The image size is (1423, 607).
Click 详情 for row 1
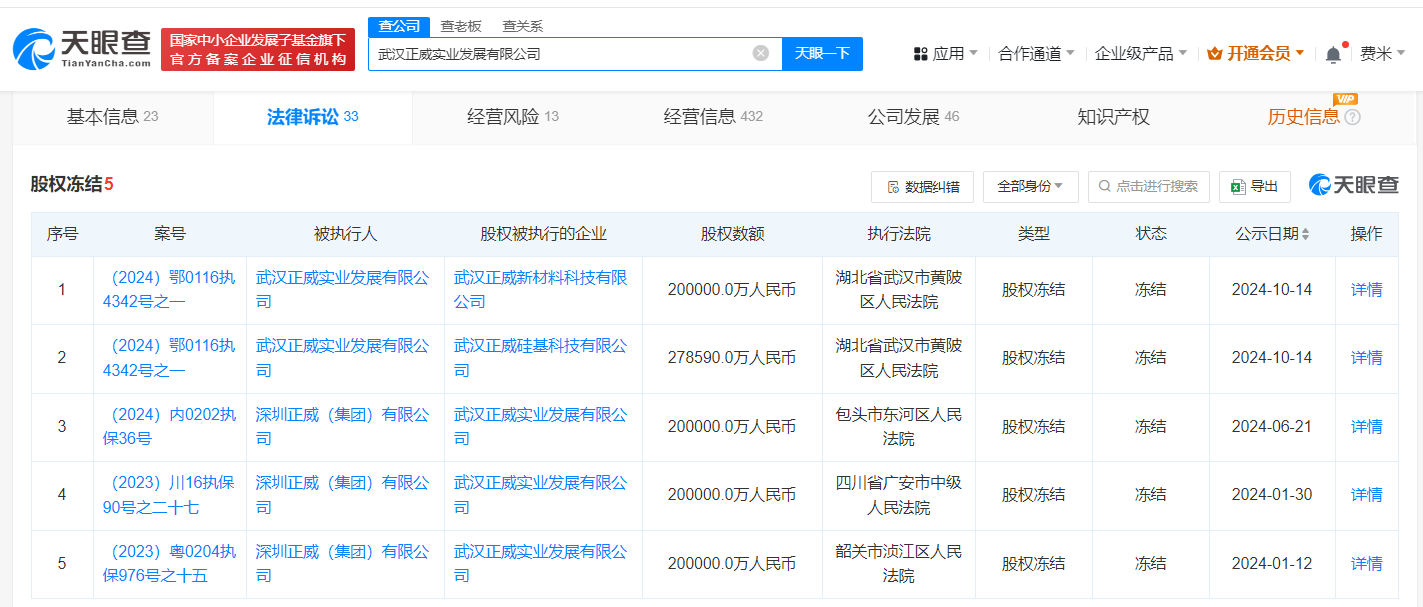tap(1366, 290)
